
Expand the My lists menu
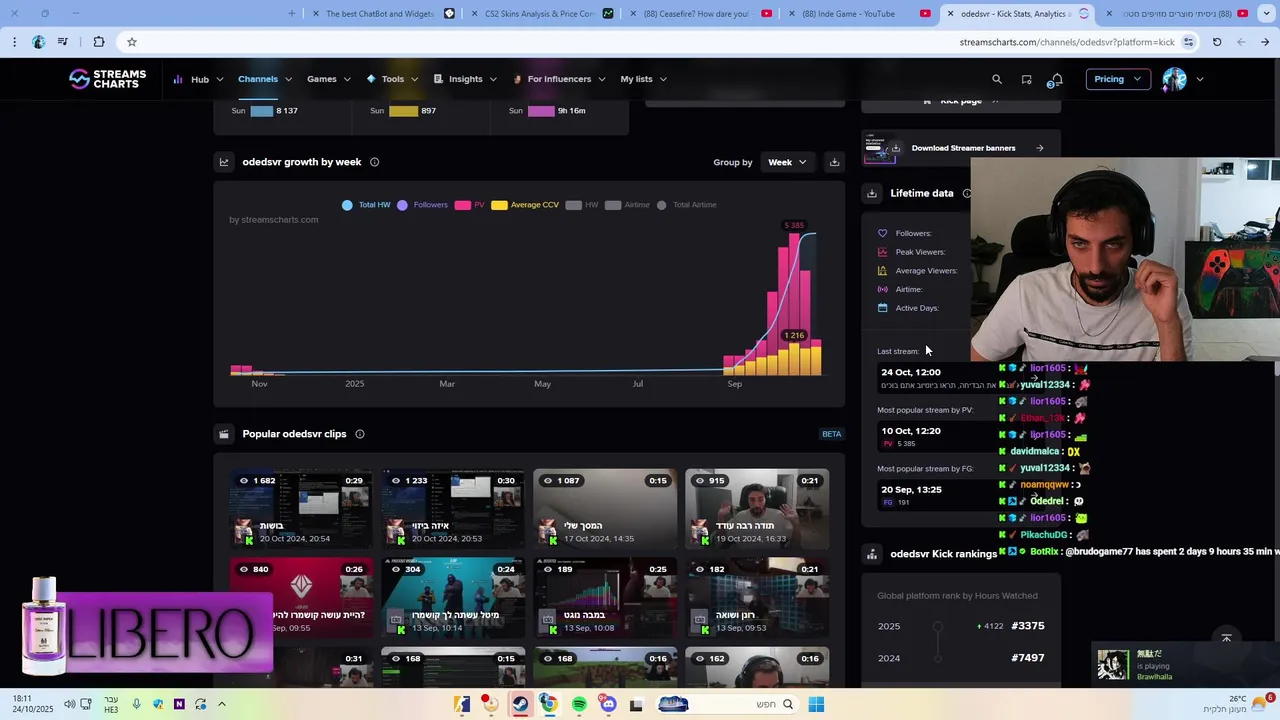tap(643, 79)
